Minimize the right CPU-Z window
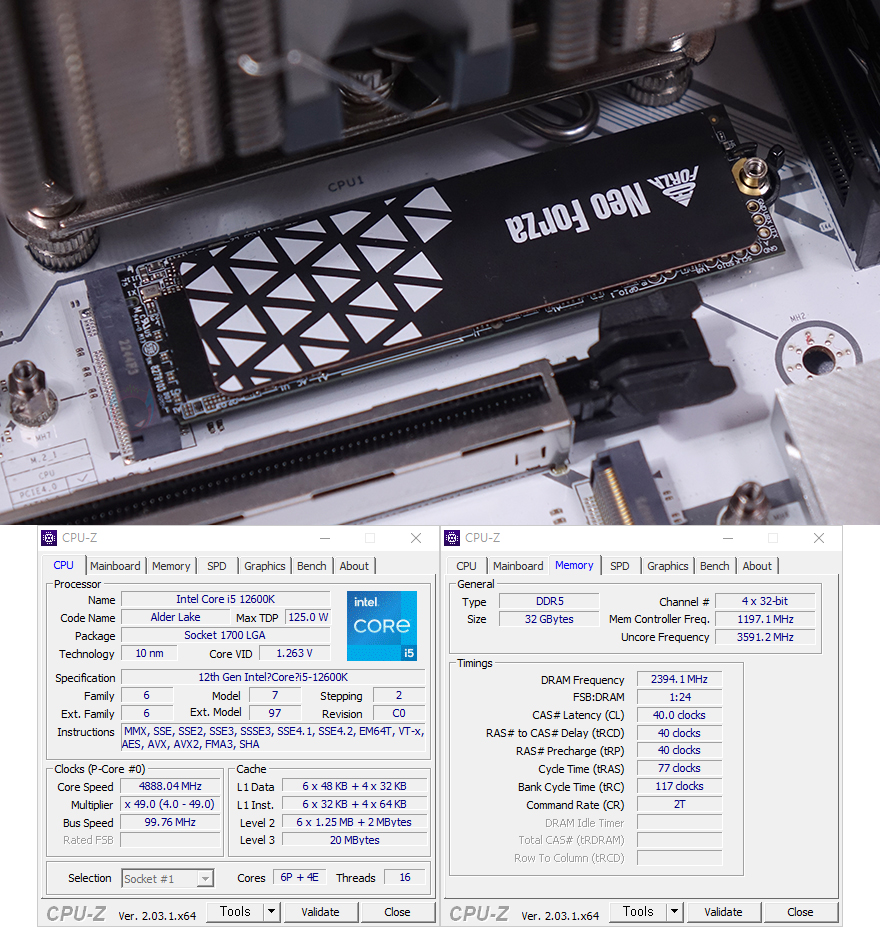 (x=728, y=538)
